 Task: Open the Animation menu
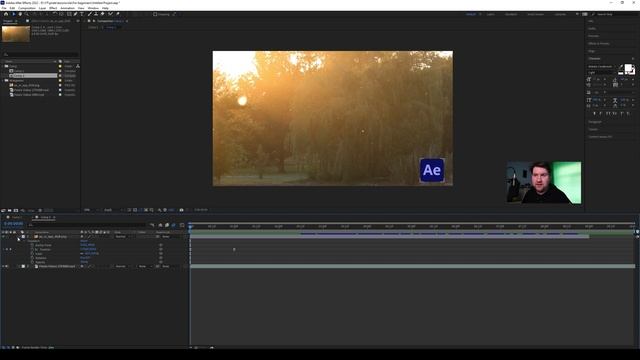(x=67, y=8)
